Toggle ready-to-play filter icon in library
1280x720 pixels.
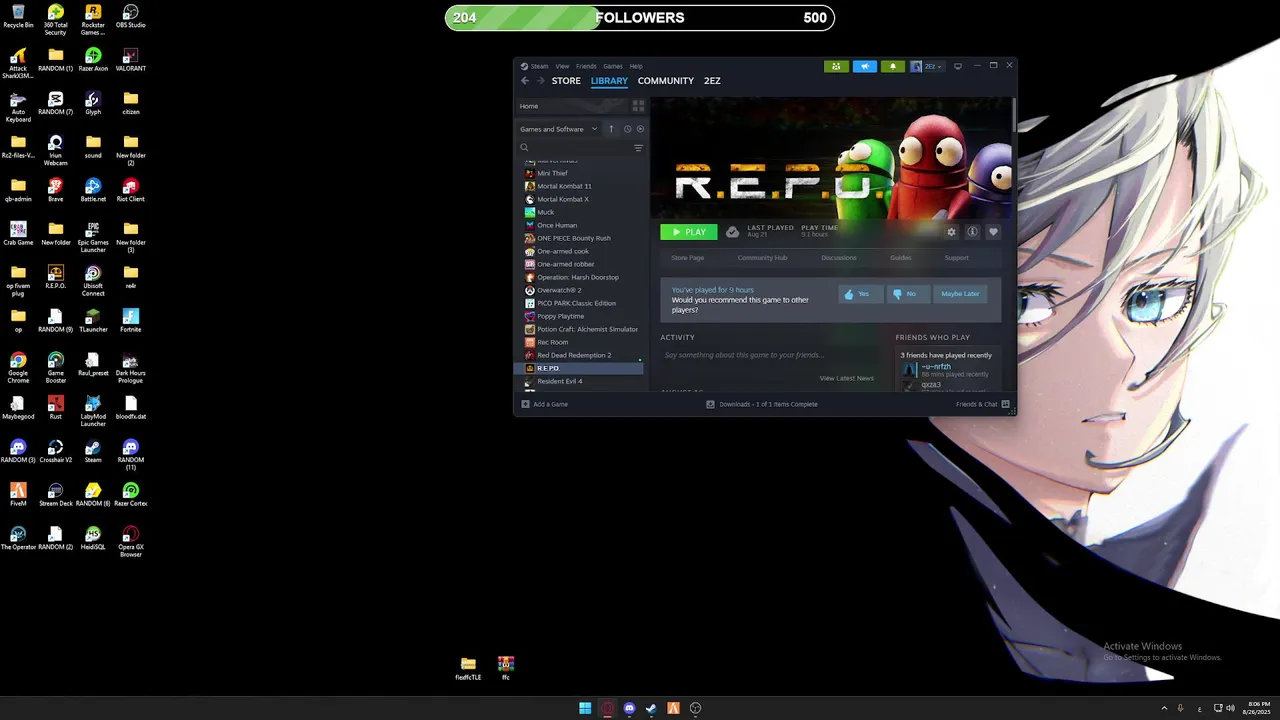640,129
